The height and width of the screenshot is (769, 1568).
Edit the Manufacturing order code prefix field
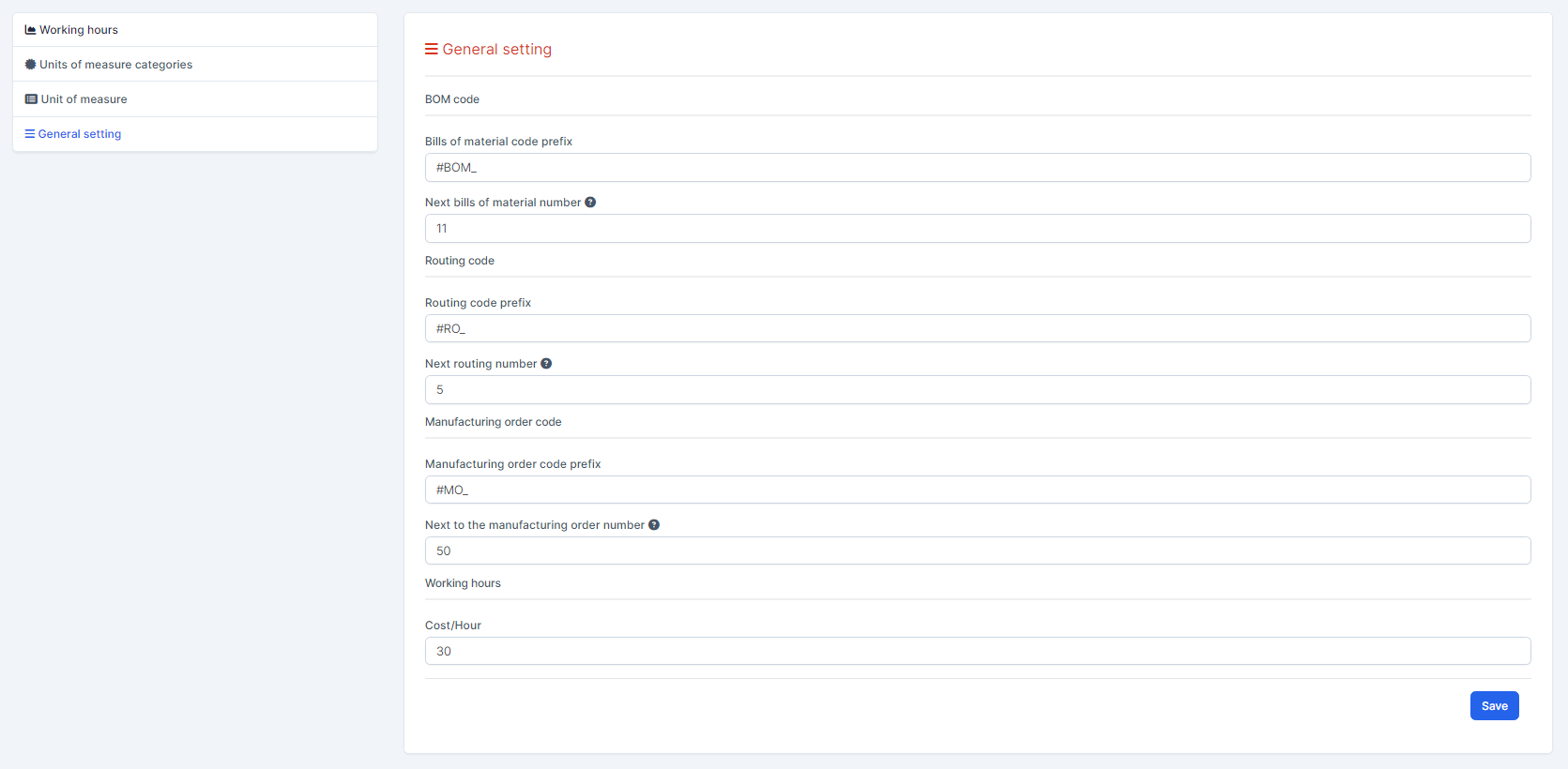click(977, 490)
